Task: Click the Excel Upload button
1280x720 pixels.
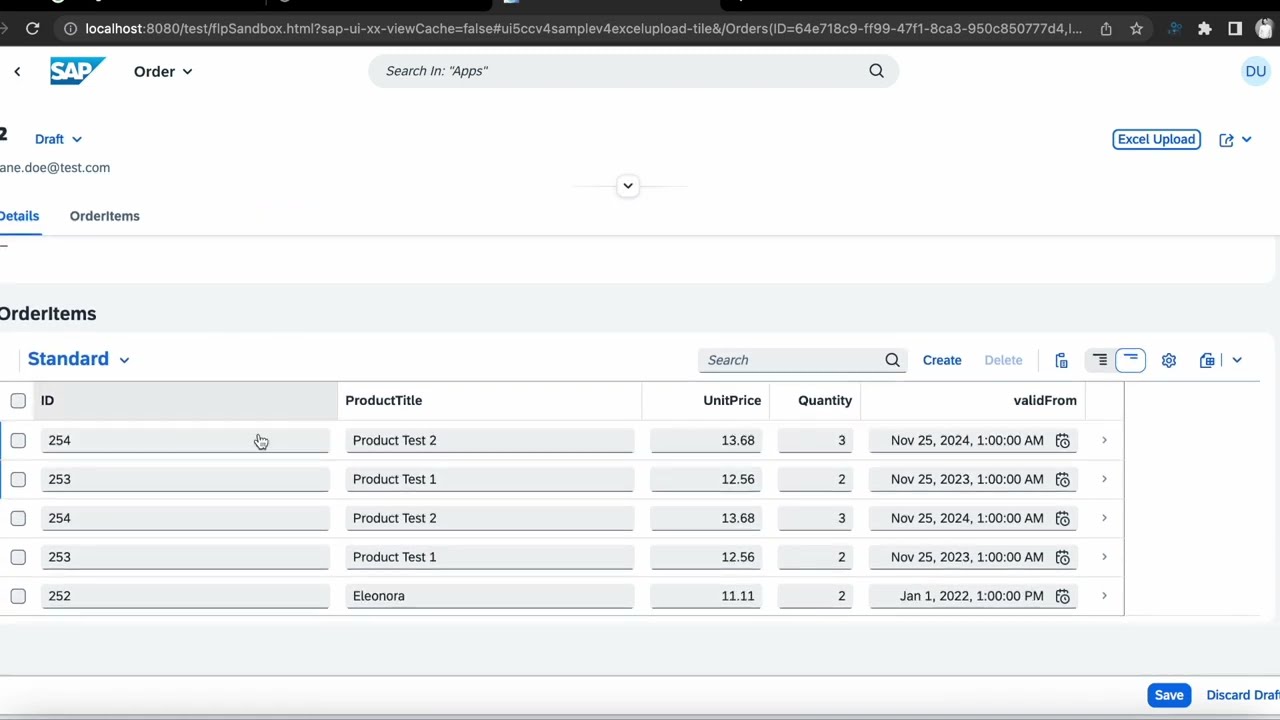Action: click(x=1156, y=139)
